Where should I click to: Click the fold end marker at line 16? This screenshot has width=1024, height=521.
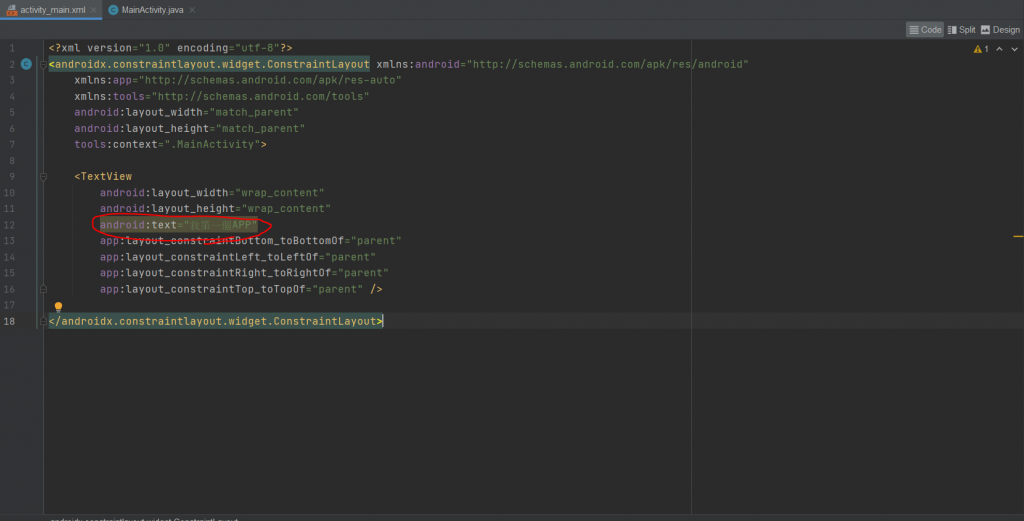[43, 289]
